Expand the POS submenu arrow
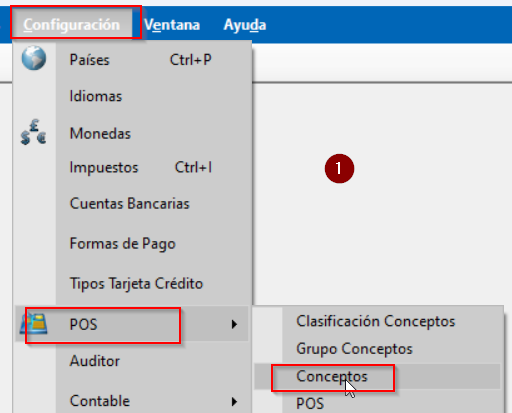The height and width of the screenshot is (413, 512). [x=234, y=324]
